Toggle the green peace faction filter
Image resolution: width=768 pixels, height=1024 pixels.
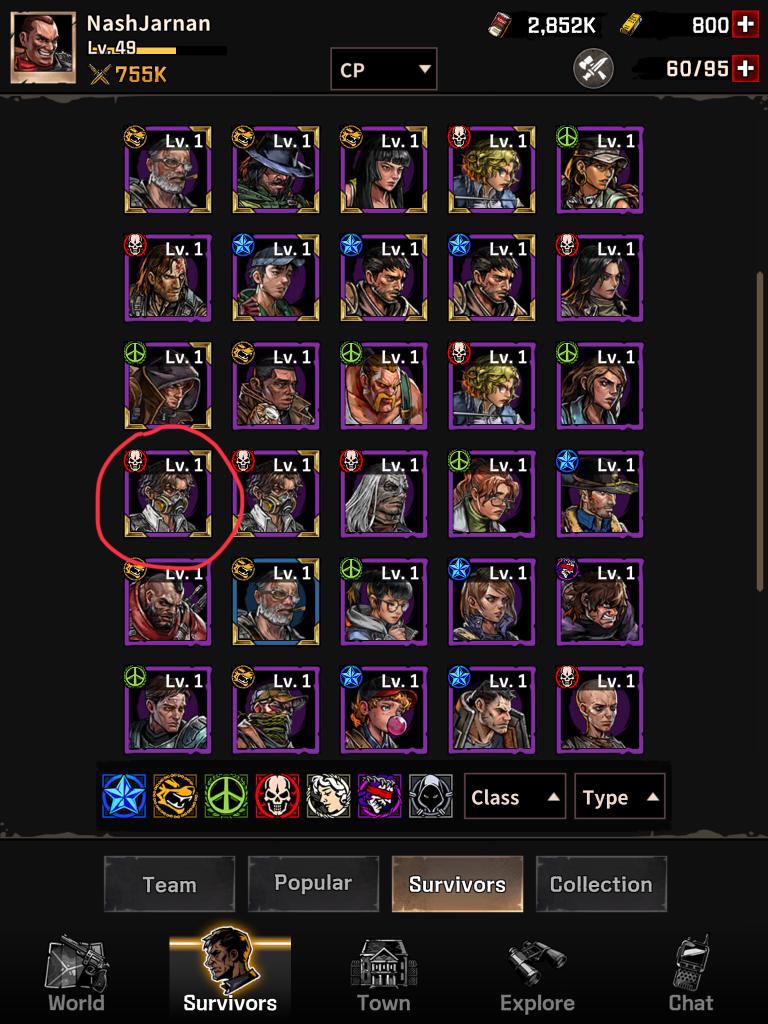[x=226, y=795]
